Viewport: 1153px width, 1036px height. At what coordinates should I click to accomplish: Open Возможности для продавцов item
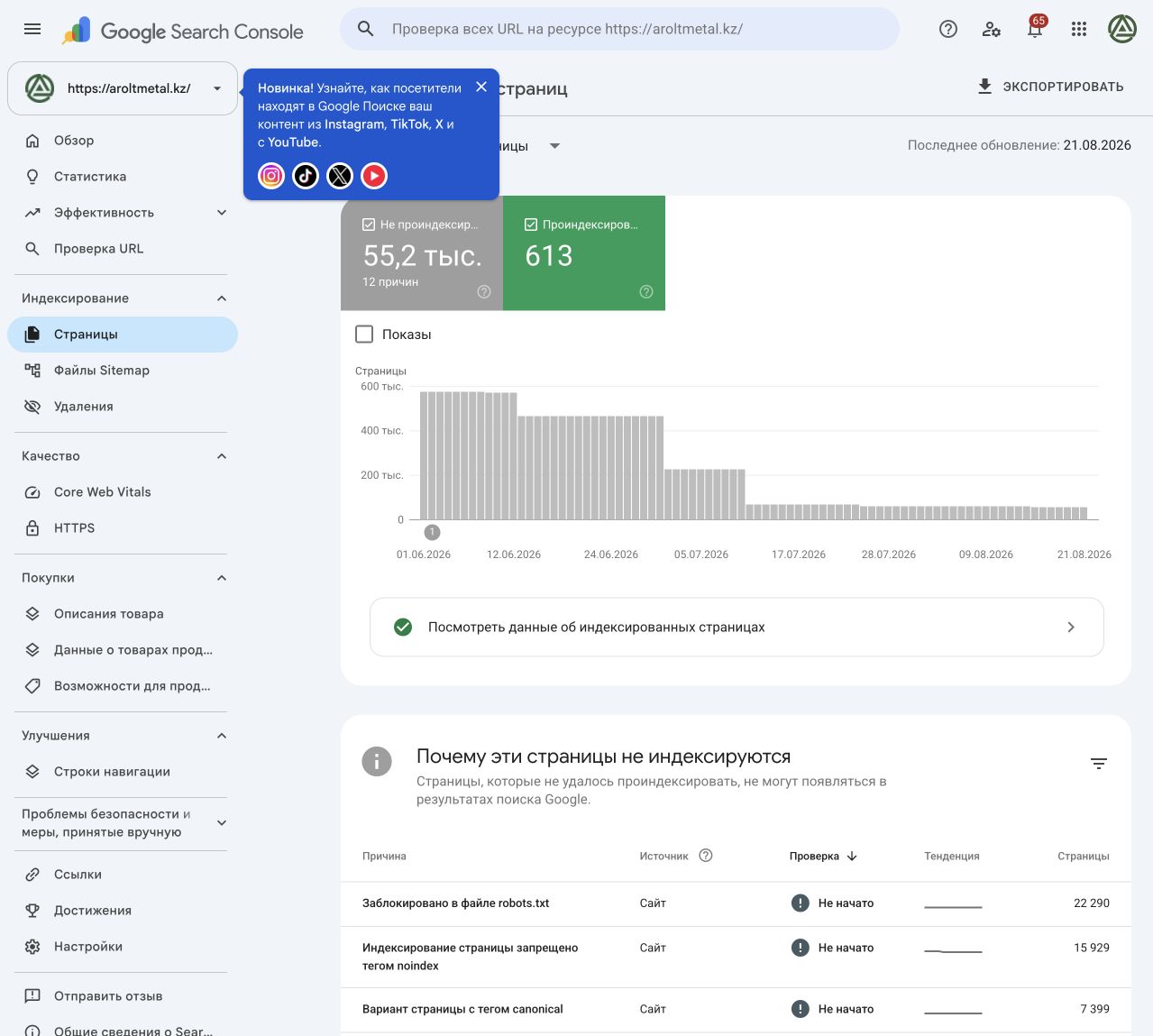123,686
